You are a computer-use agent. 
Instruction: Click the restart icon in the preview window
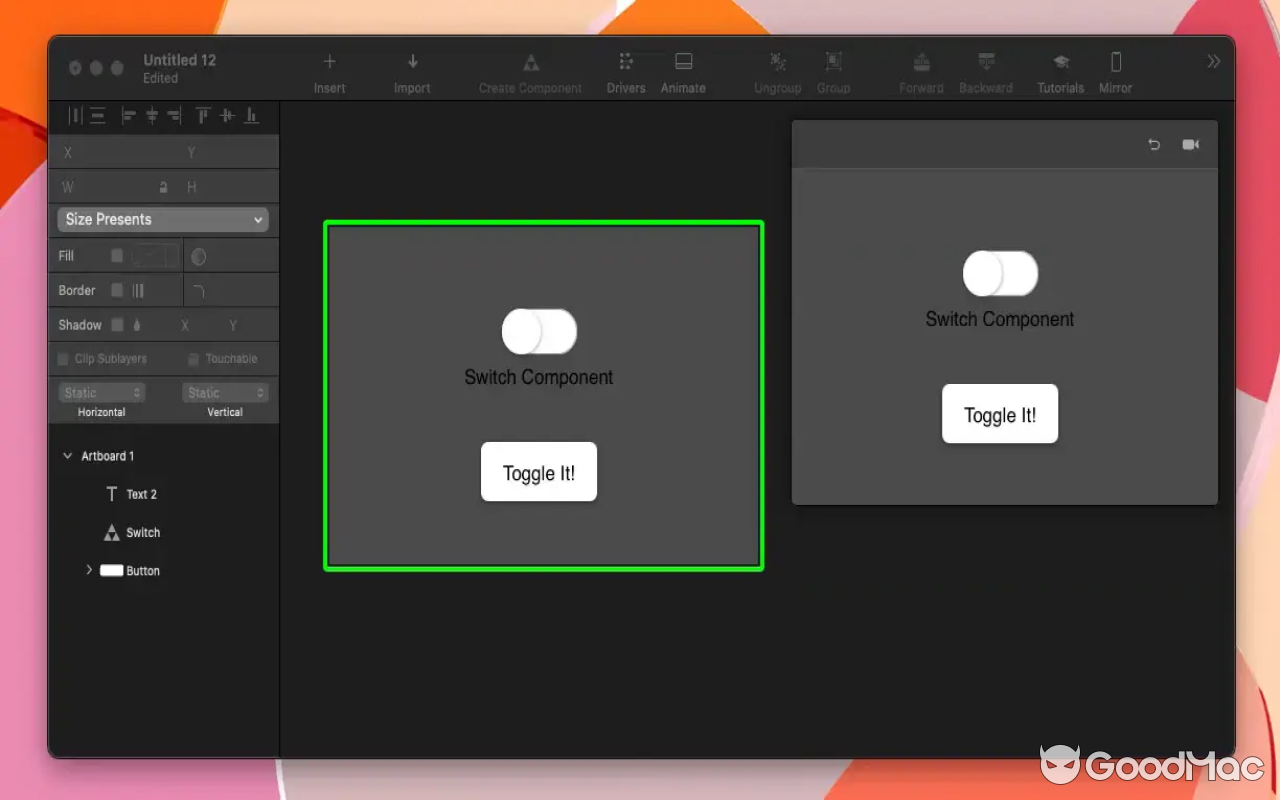click(1154, 144)
